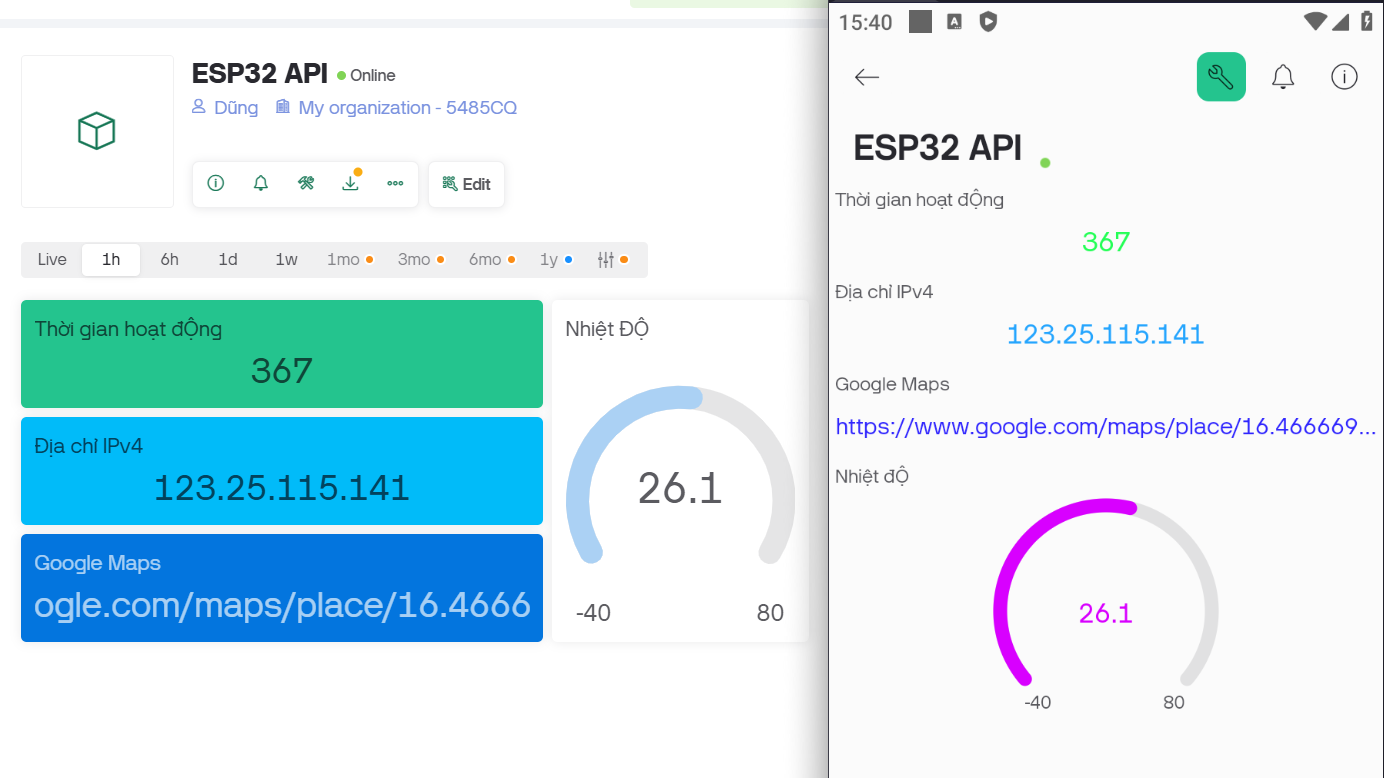The height and width of the screenshot is (778, 1384).
Task: Click the Wi-Fi signal icon in phone status bar
Action: click(1316, 21)
